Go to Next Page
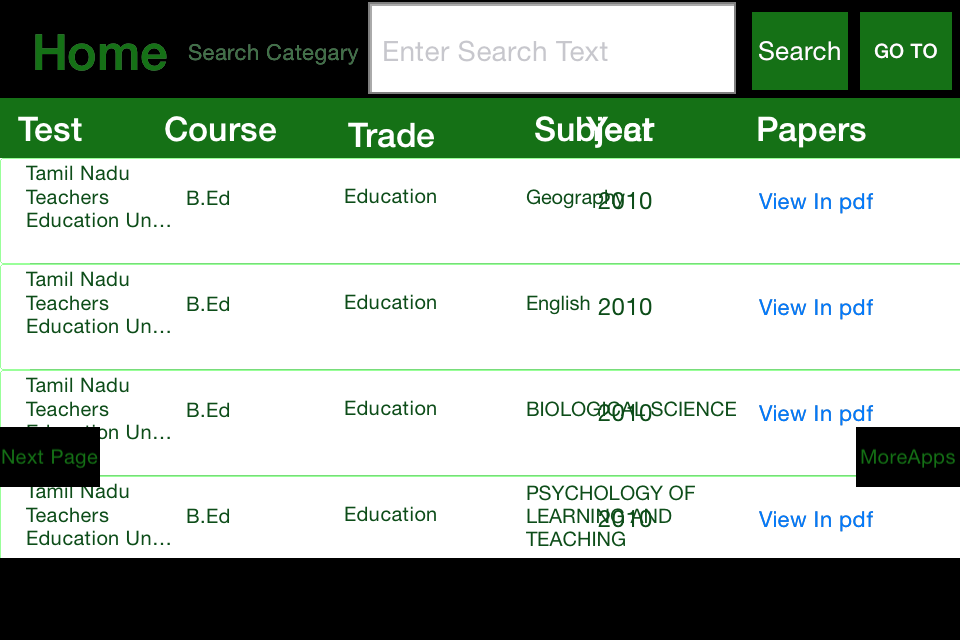The height and width of the screenshot is (640, 960). (x=50, y=457)
